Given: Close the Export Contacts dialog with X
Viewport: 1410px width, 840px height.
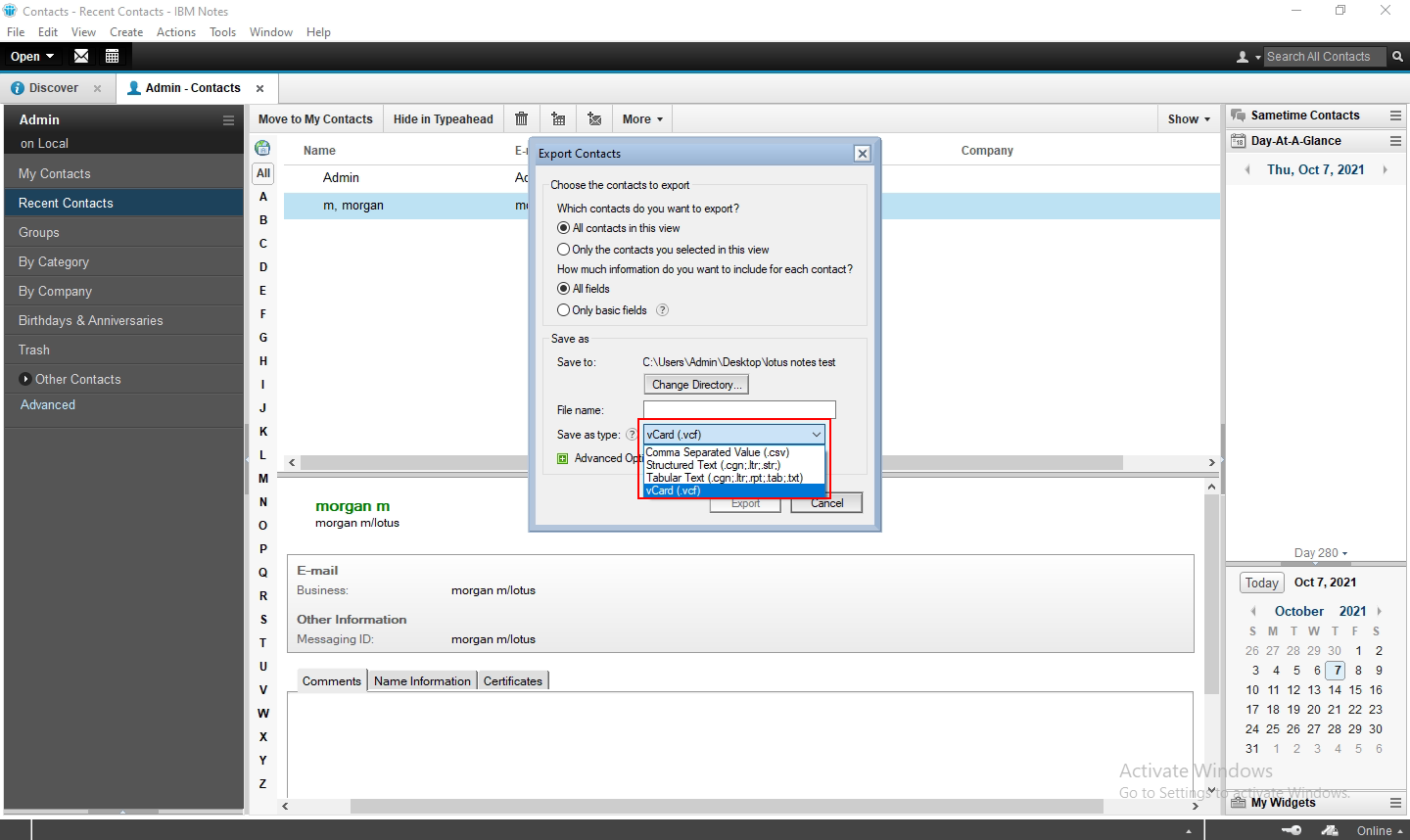Looking at the screenshot, I should (x=862, y=154).
